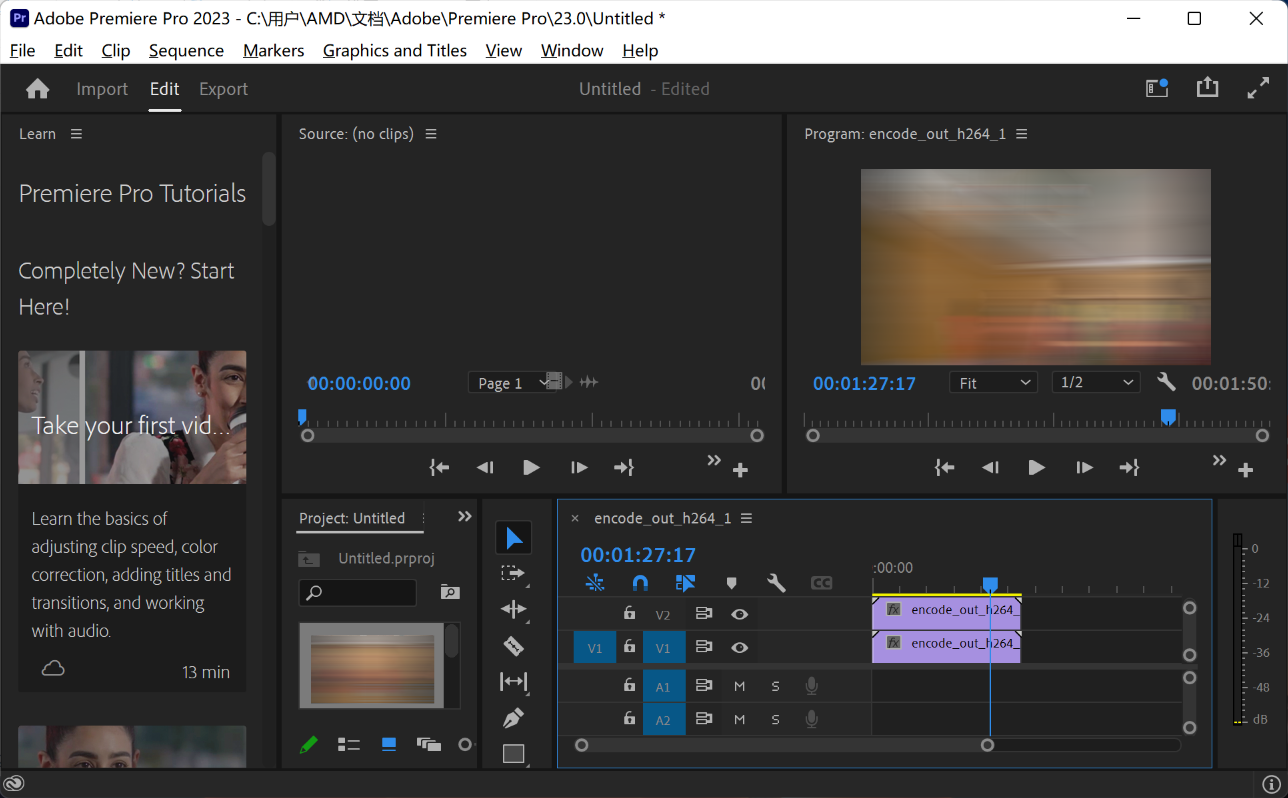Toggle V2 track output eye icon

739,614
